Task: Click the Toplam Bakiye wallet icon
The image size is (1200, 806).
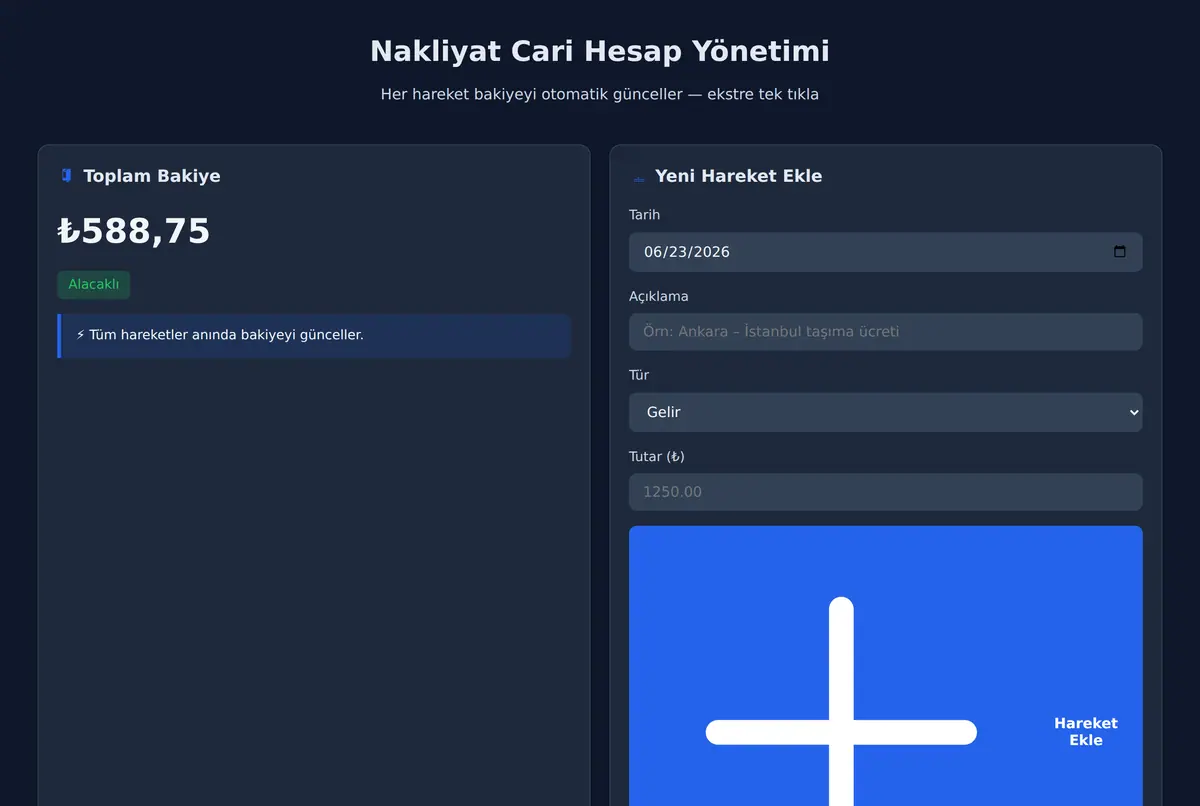Action: [x=66, y=176]
